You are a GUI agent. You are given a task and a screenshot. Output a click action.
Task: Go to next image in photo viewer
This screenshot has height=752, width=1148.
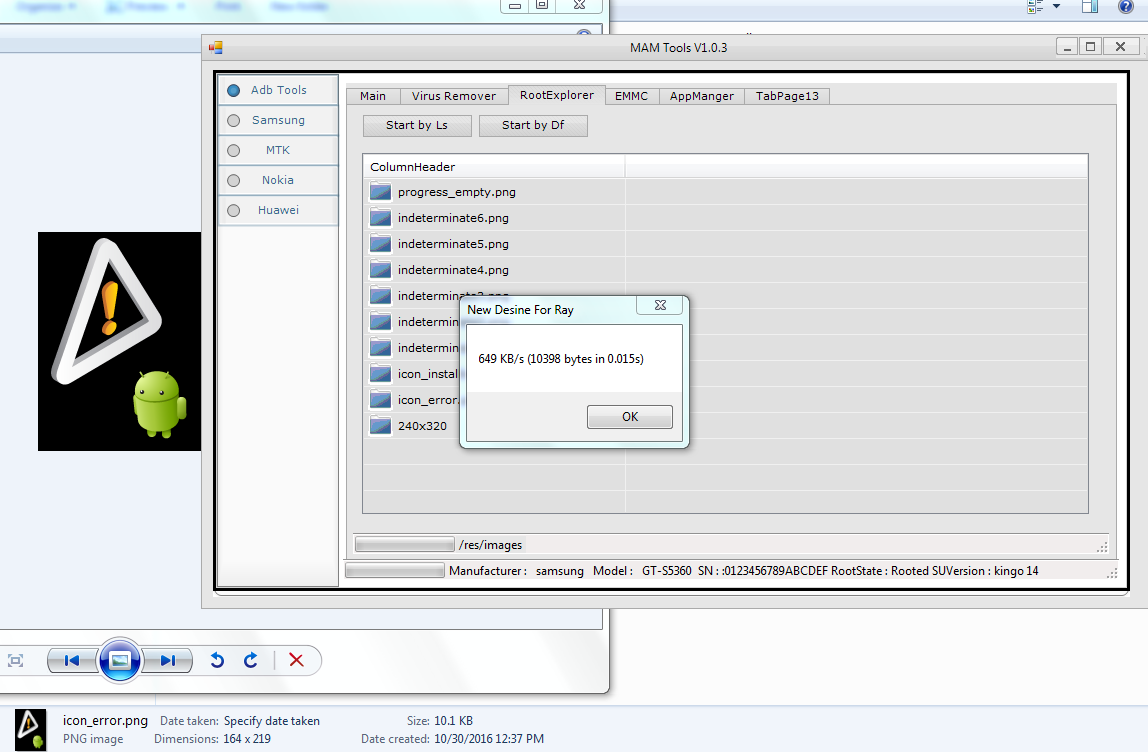click(168, 660)
